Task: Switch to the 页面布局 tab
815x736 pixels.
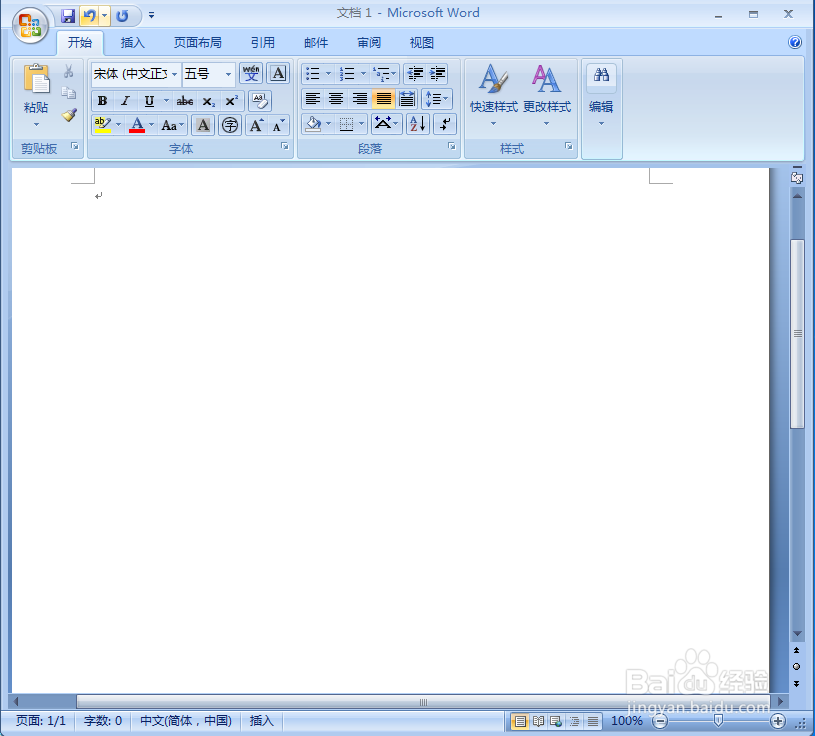Action: 198,43
